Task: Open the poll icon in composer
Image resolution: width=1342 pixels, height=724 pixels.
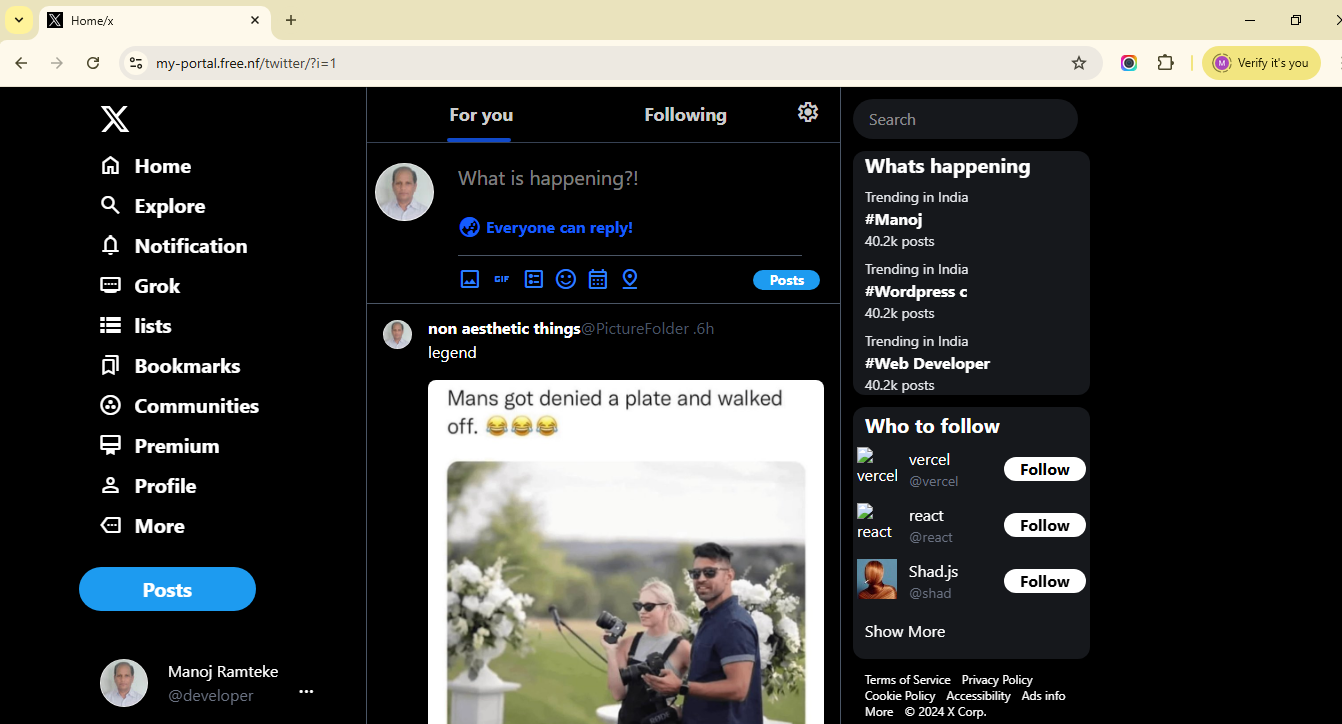Action: pos(534,279)
